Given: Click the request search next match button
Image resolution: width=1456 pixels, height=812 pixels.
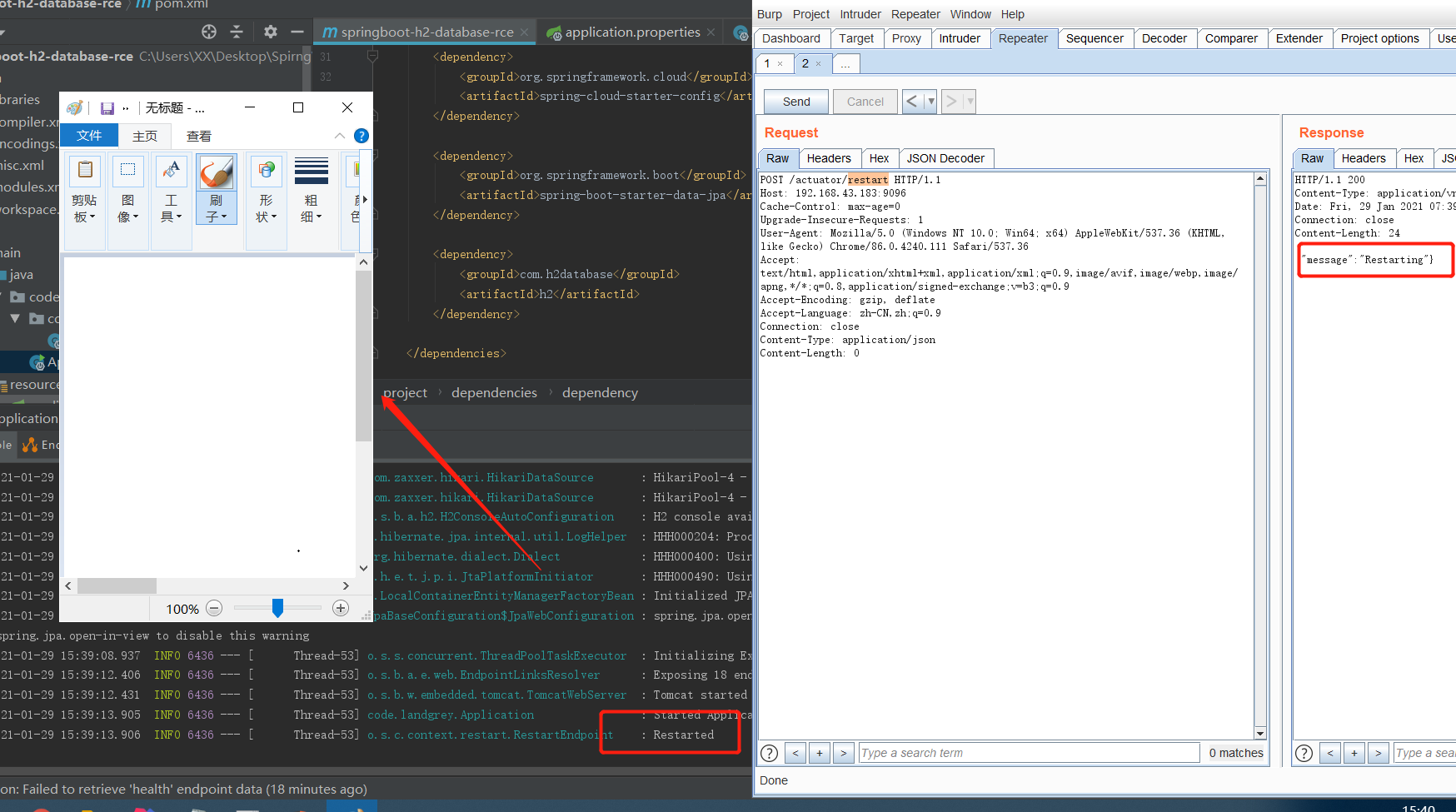Looking at the screenshot, I should 844,753.
